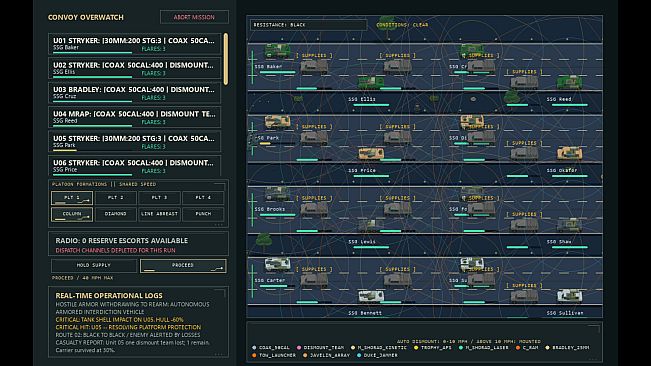
Task: Click the supply truck right of SSG Carter
Action: 314,280
